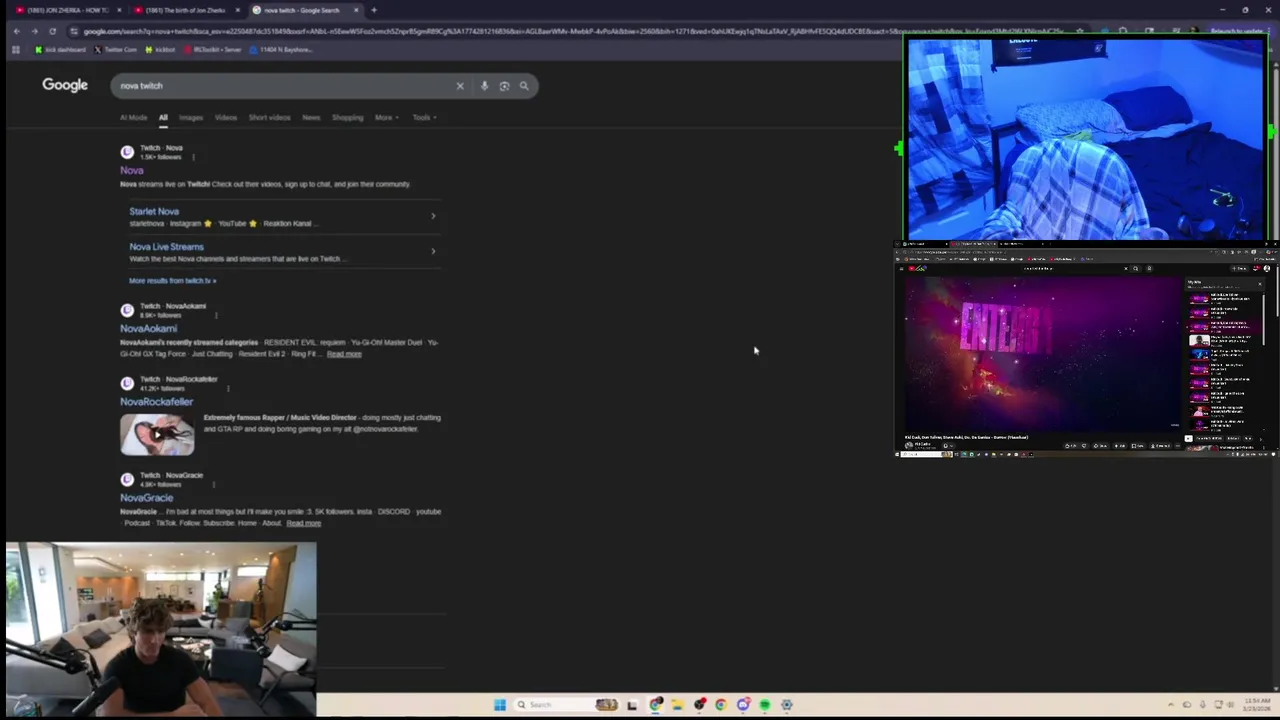This screenshot has height=720, width=1280.
Task: Open '11404 N Bayshore' bookmark
Action: (281, 49)
